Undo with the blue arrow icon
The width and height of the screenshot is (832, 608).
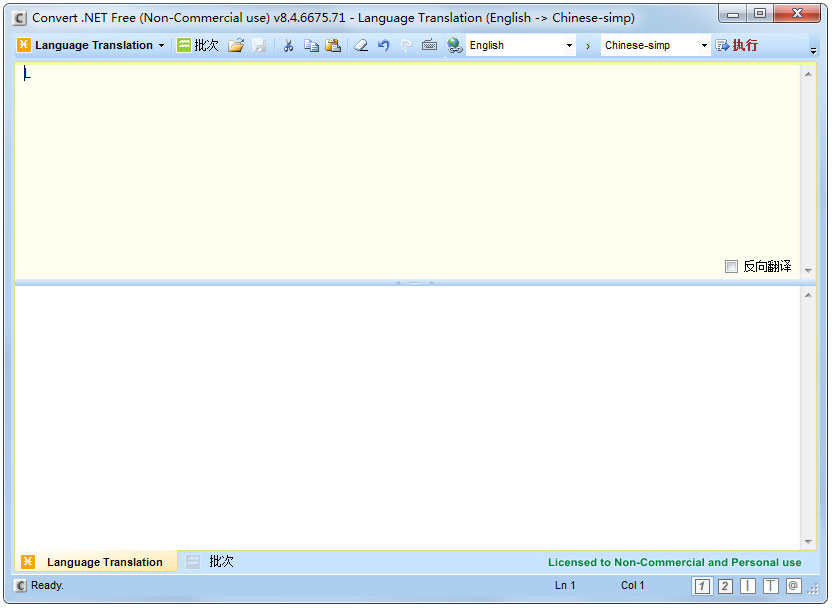pyautogui.click(x=384, y=46)
